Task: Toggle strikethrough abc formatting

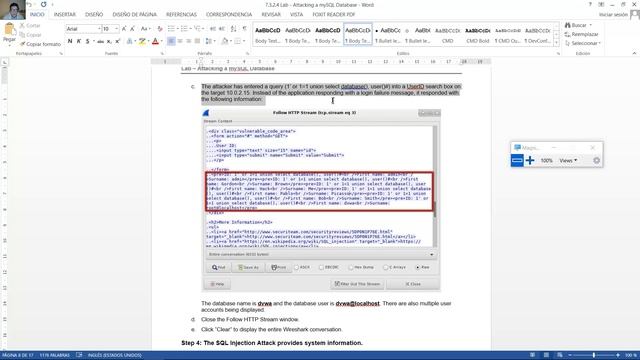Action: point(100,41)
